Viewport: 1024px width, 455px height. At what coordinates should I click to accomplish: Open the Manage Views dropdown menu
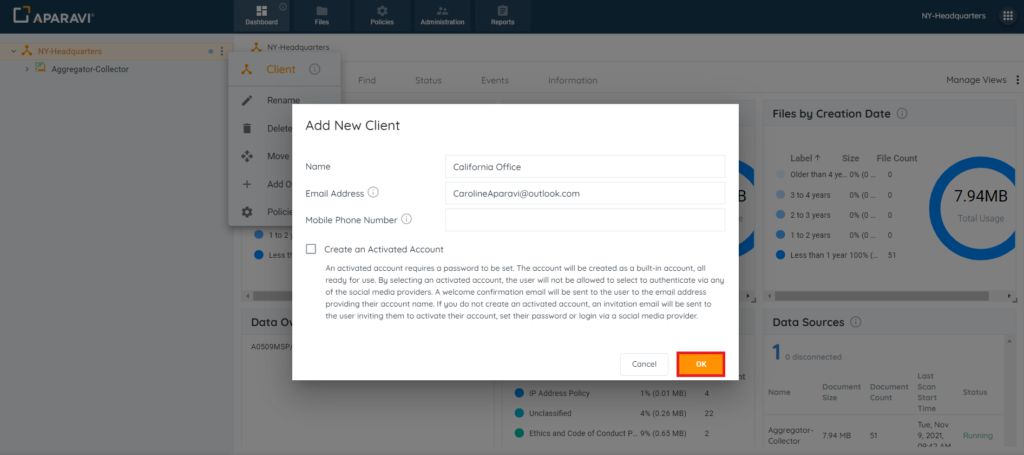pos(981,80)
